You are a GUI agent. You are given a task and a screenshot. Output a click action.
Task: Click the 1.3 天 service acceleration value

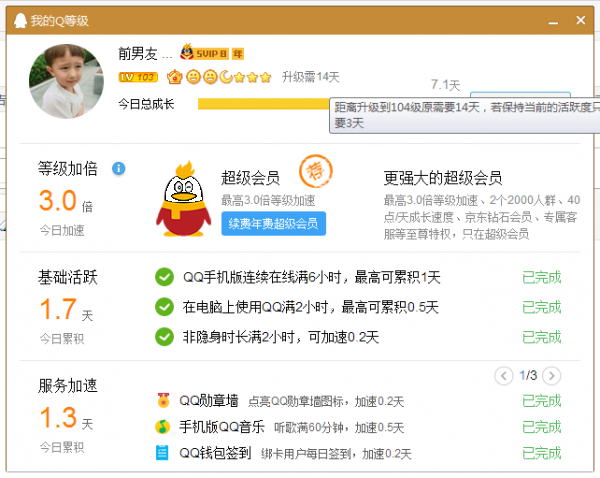[x=66, y=418]
